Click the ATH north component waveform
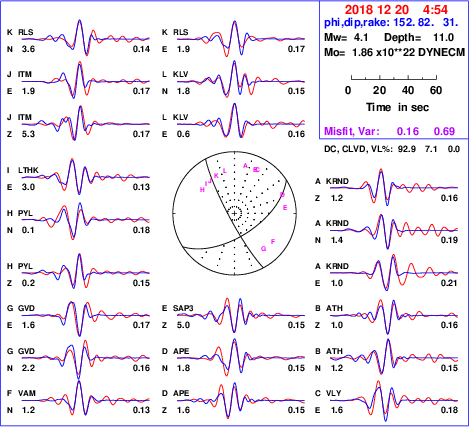This screenshot has width=469, height=427. point(394,358)
